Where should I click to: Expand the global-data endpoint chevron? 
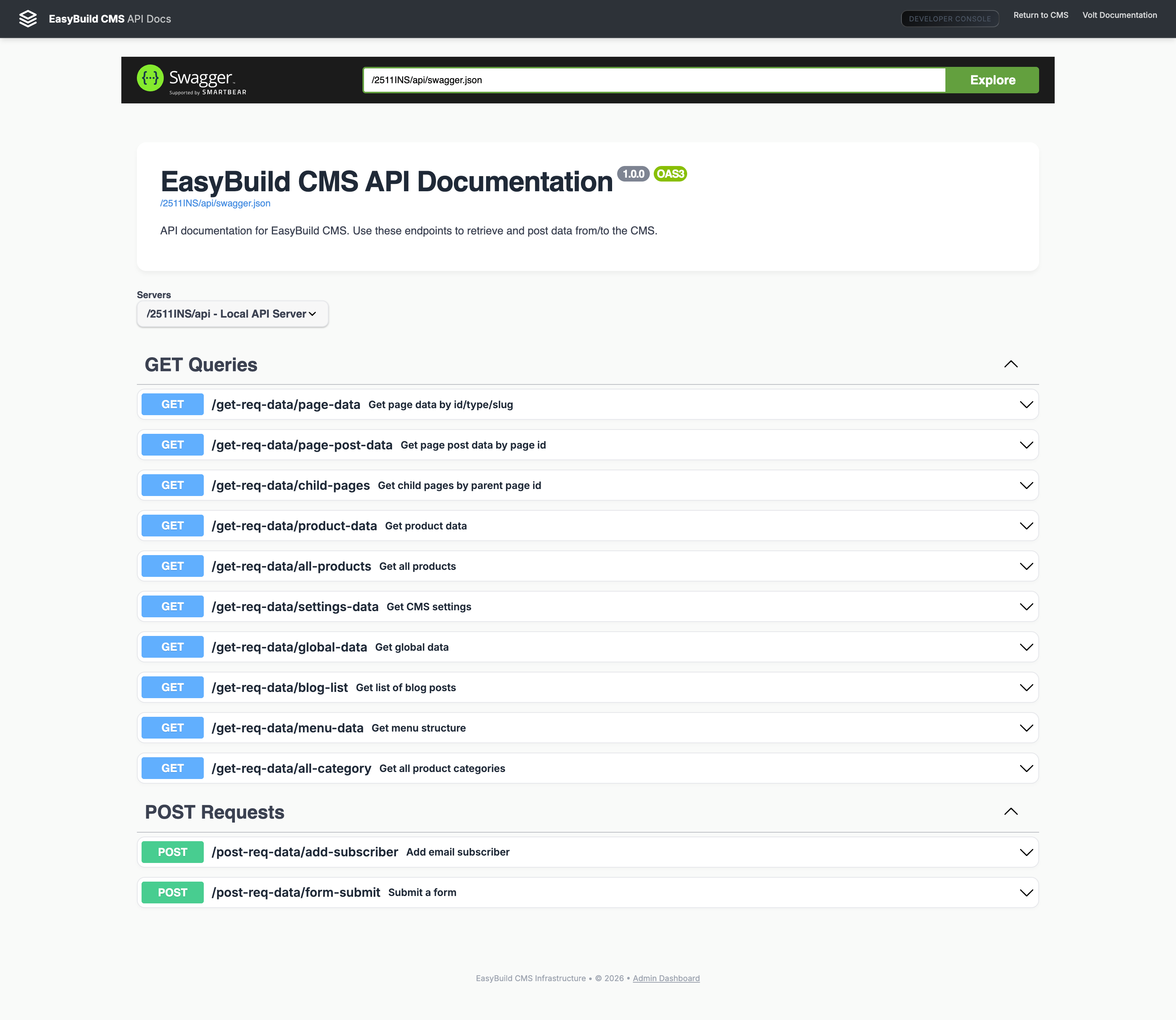pyautogui.click(x=1026, y=647)
